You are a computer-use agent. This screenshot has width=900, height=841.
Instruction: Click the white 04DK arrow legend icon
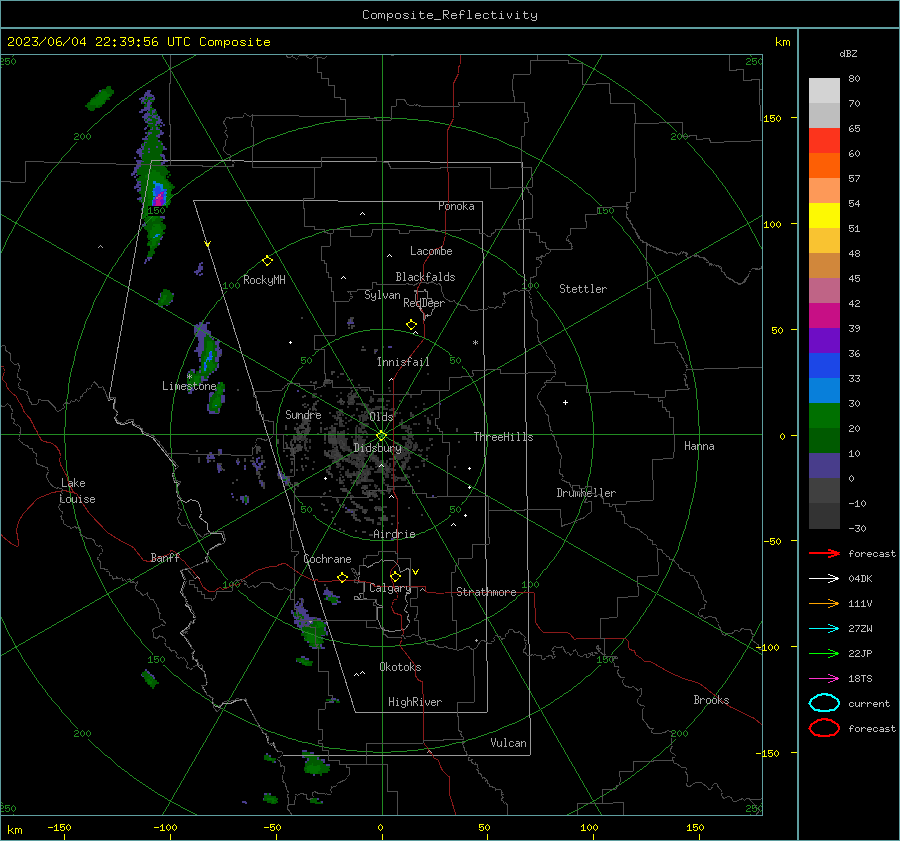[824, 578]
